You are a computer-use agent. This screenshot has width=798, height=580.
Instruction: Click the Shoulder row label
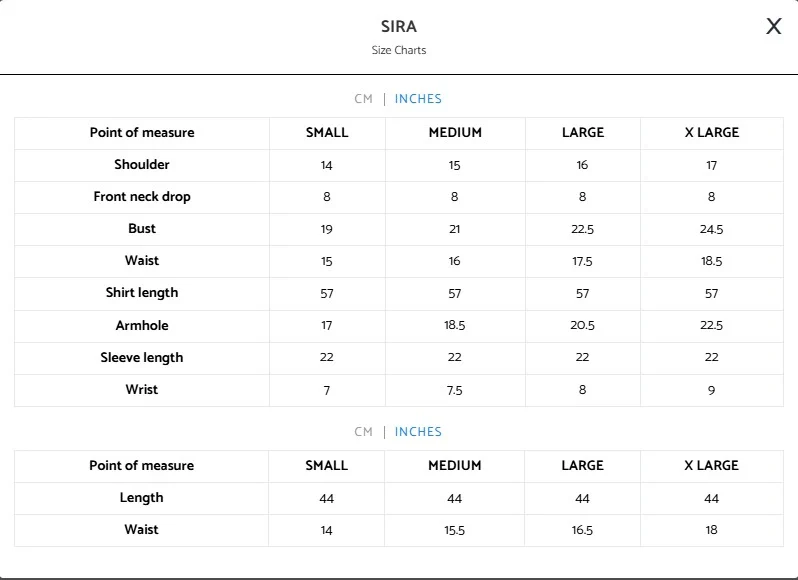[x=142, y=165]
